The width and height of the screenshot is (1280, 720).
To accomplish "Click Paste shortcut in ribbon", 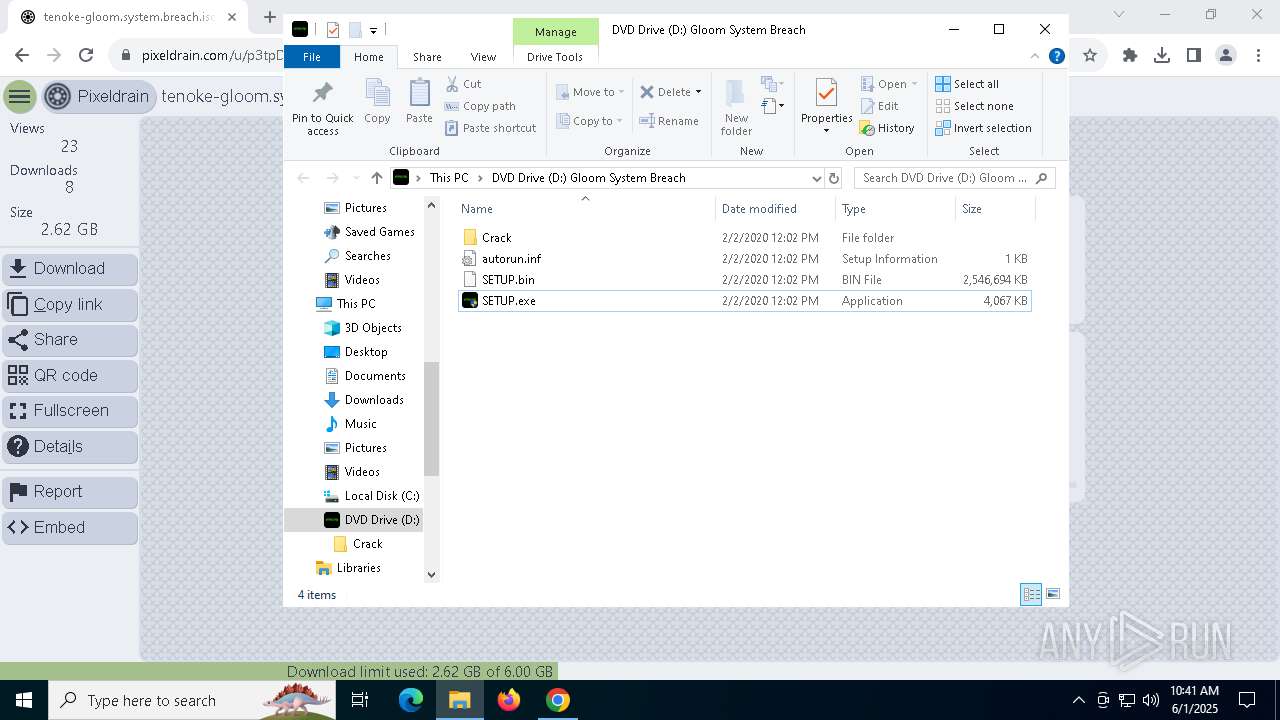I will point(490,128).
